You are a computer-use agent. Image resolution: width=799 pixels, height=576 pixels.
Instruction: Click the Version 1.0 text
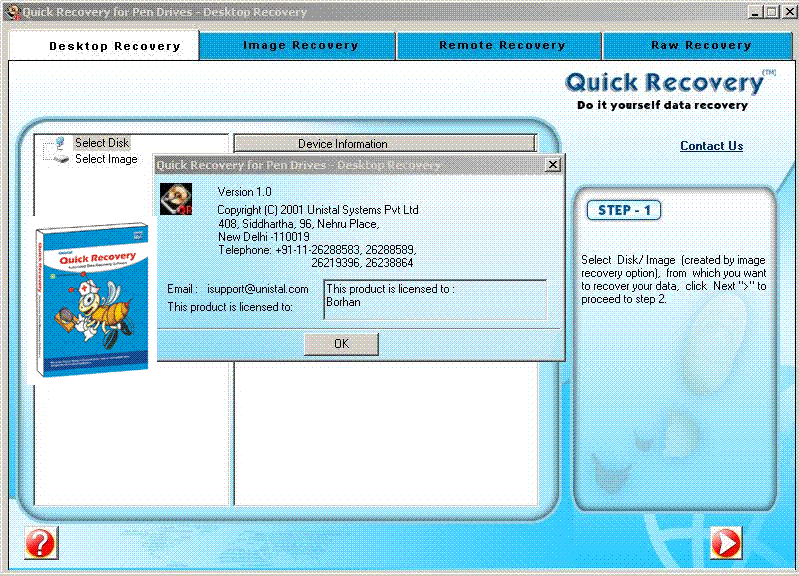tap(244, 192)
